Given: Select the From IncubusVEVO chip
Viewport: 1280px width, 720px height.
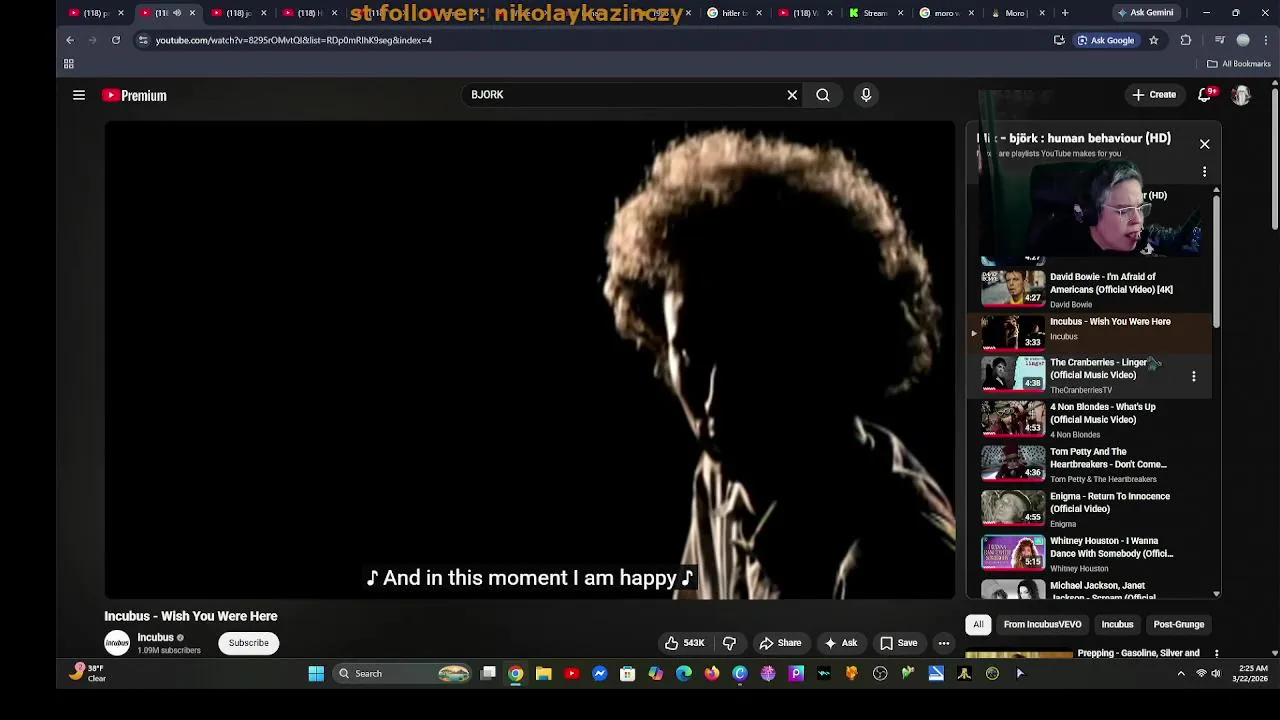Looking at the screenshot, I should tap(1042, 624).
